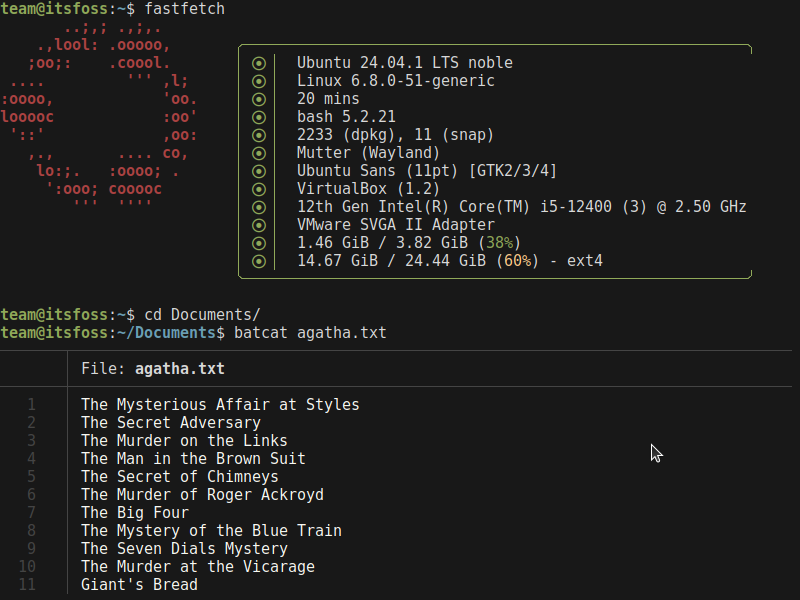800x600 pixels.
Task: Click the bullet icon beside the 20 mins uptime
Action: (259, 98)
